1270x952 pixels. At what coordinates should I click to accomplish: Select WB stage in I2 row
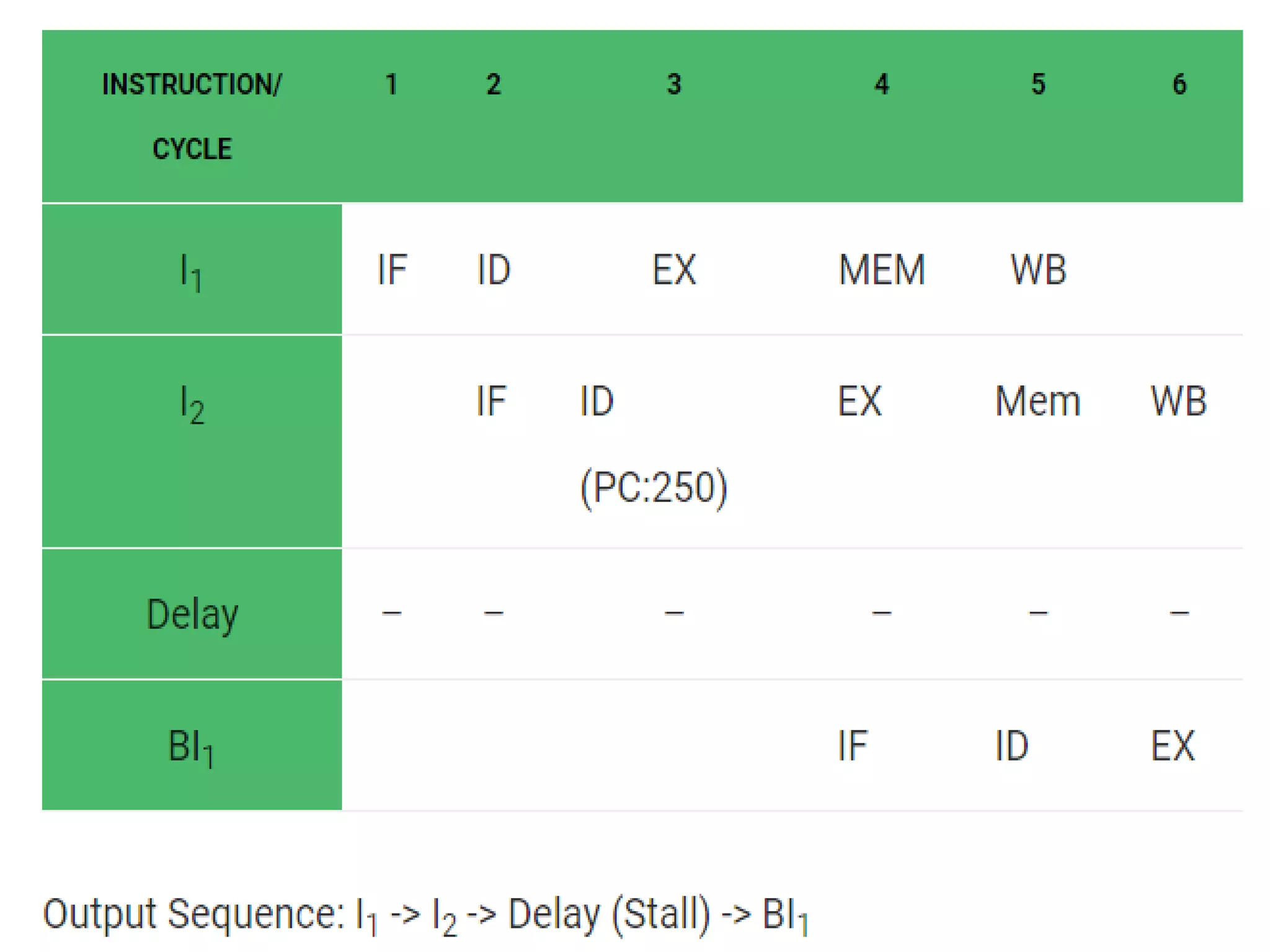point(1178,402)
